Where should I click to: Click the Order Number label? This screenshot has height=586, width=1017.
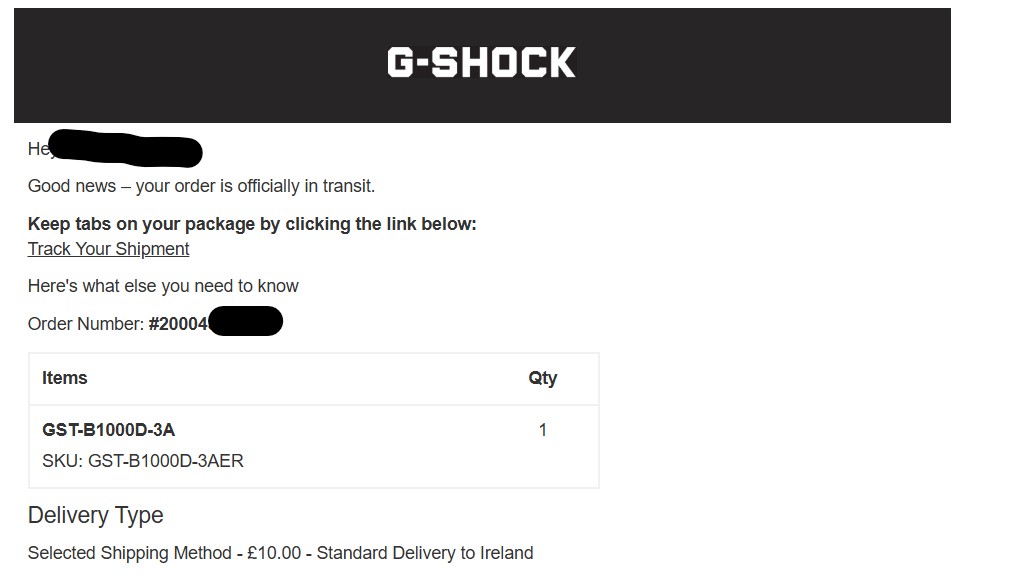coord(86,324)
